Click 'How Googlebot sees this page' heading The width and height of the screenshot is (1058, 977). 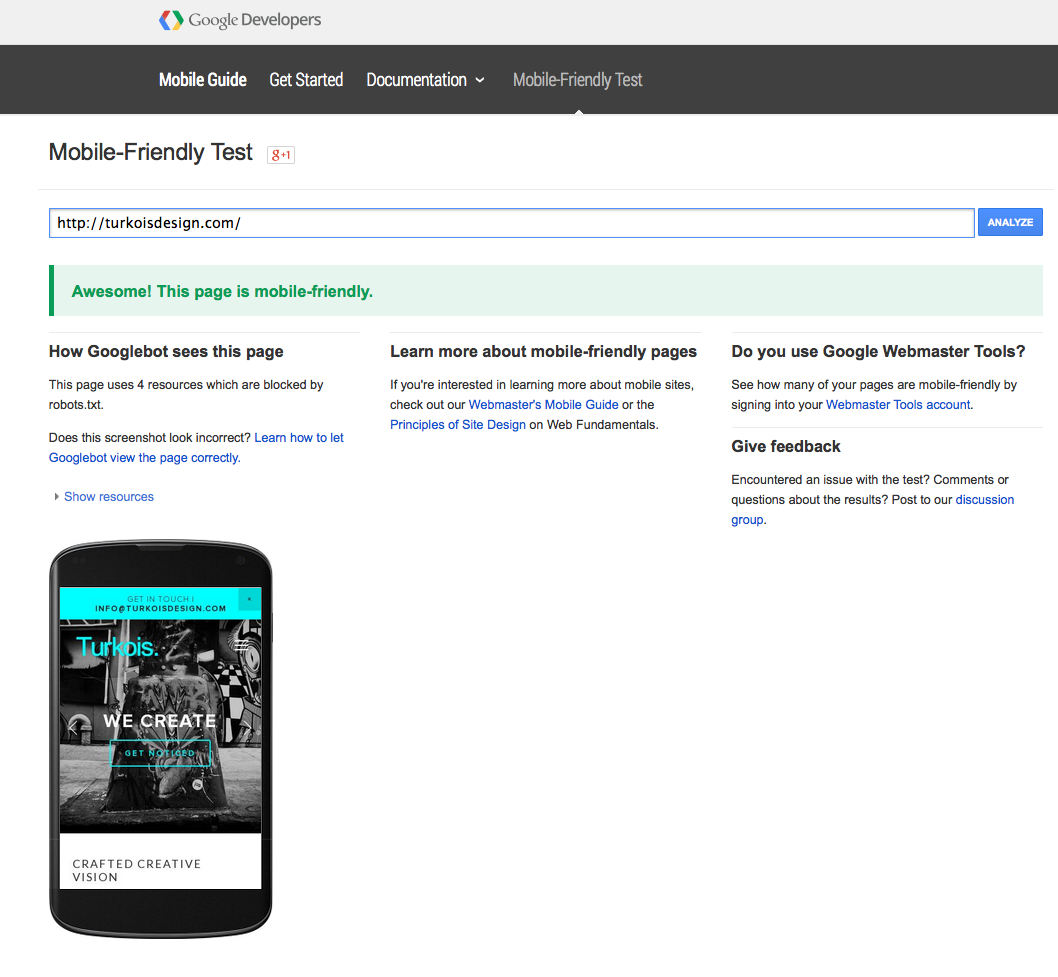pyautogui.click(x=166, y=352)
